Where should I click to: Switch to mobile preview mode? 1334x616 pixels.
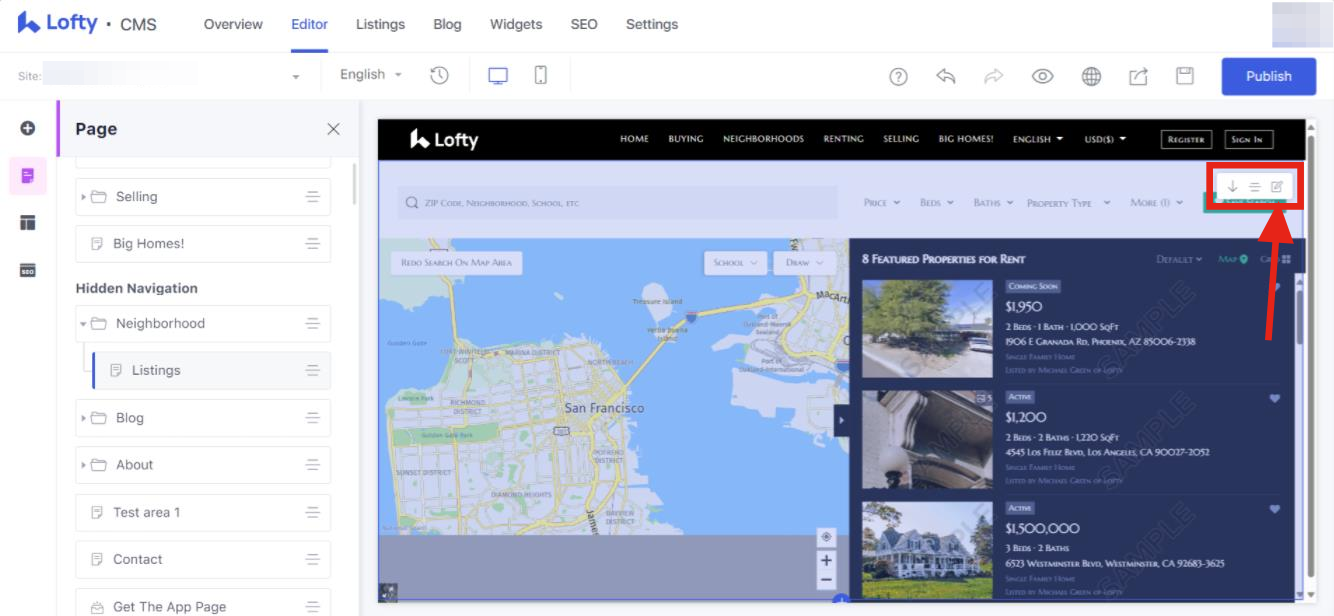point(540,75)
